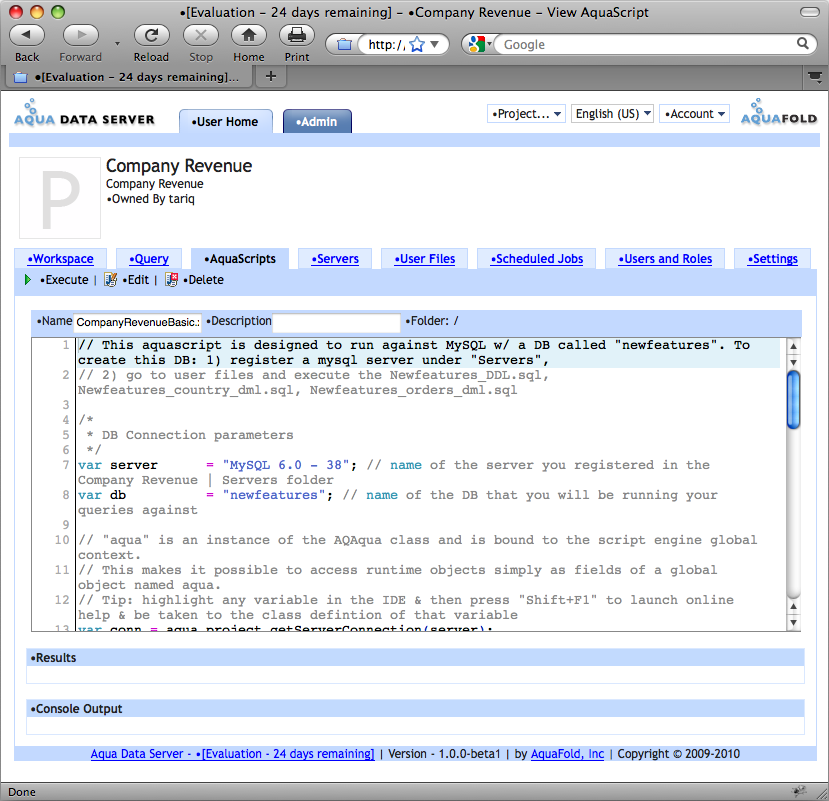The width and height of the screenshot is (829, 801).
Task: Click the Aqua Data Server logo
Action: click(85, 113)
